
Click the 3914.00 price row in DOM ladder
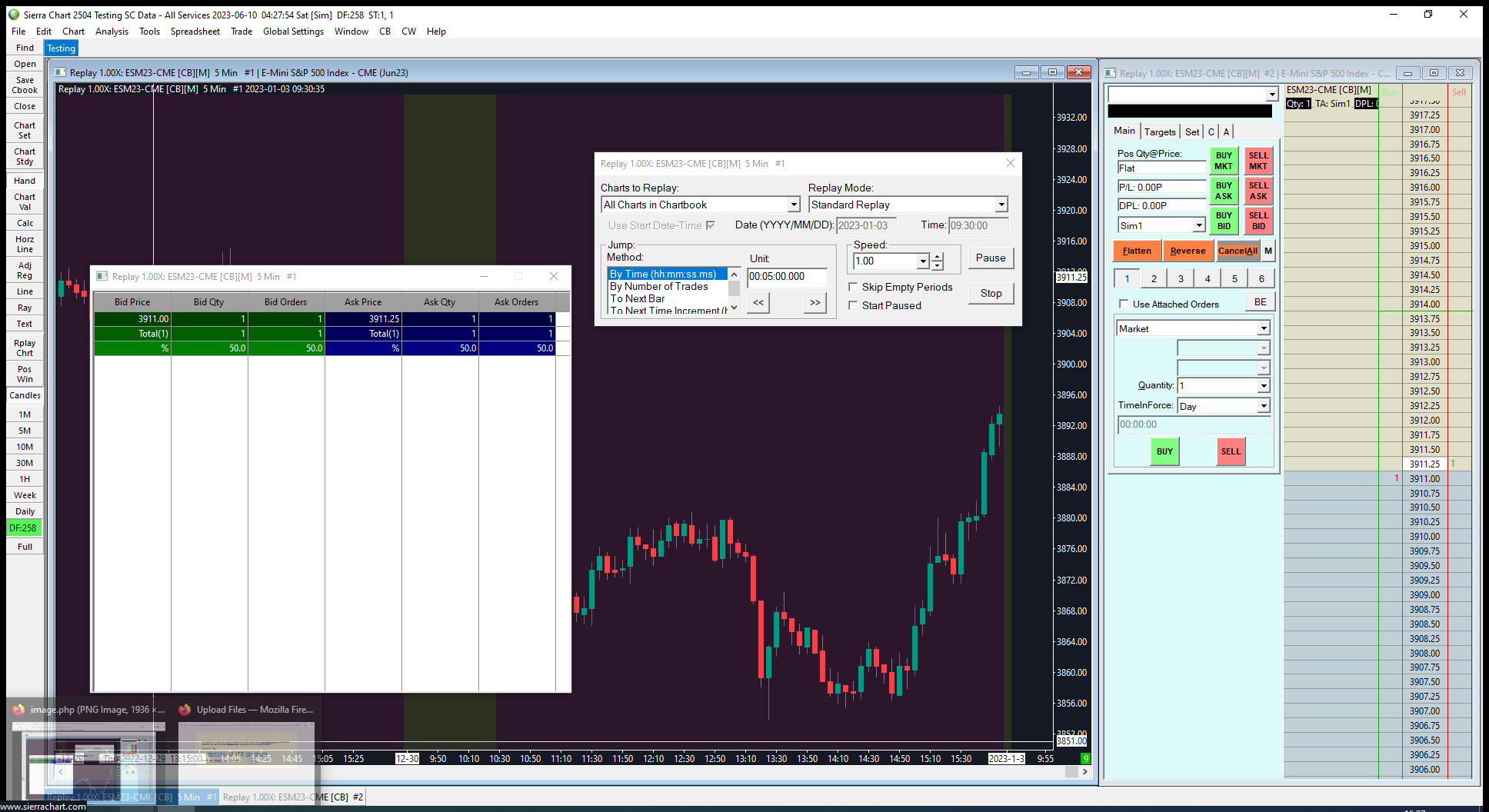pyautogui.click(x=1424, y=304)
